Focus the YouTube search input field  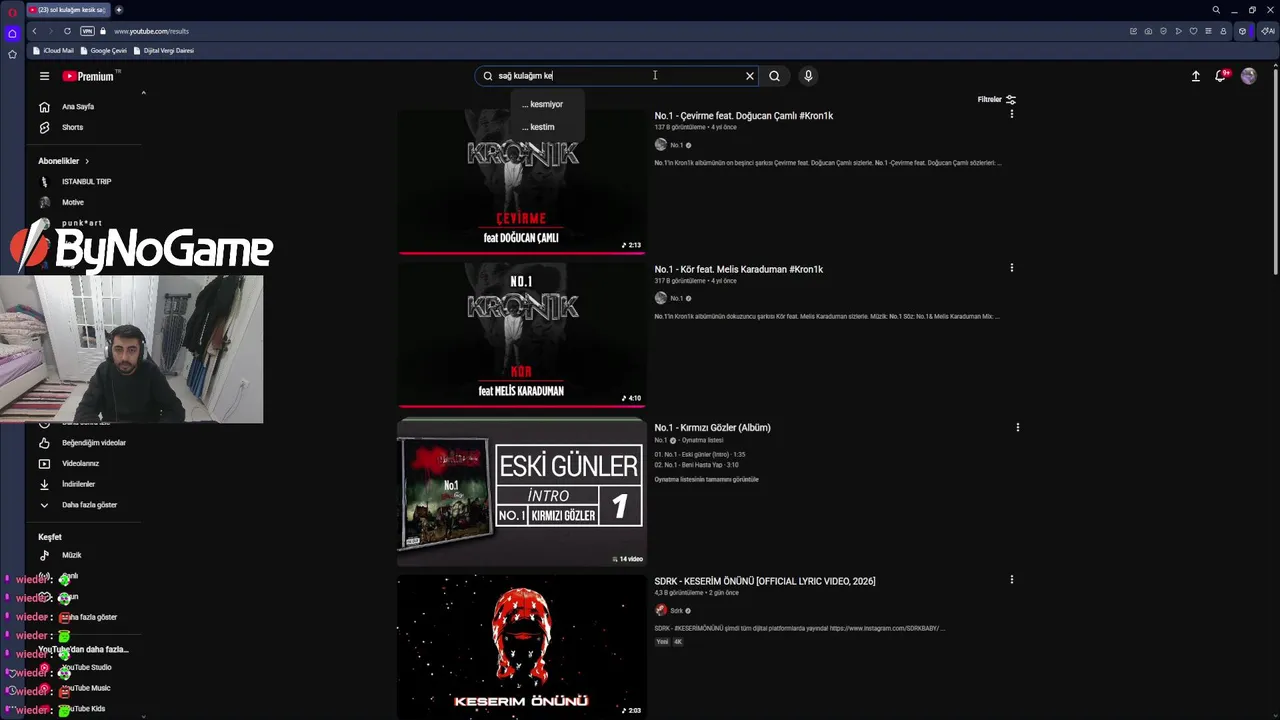click(x=618, y=76)
